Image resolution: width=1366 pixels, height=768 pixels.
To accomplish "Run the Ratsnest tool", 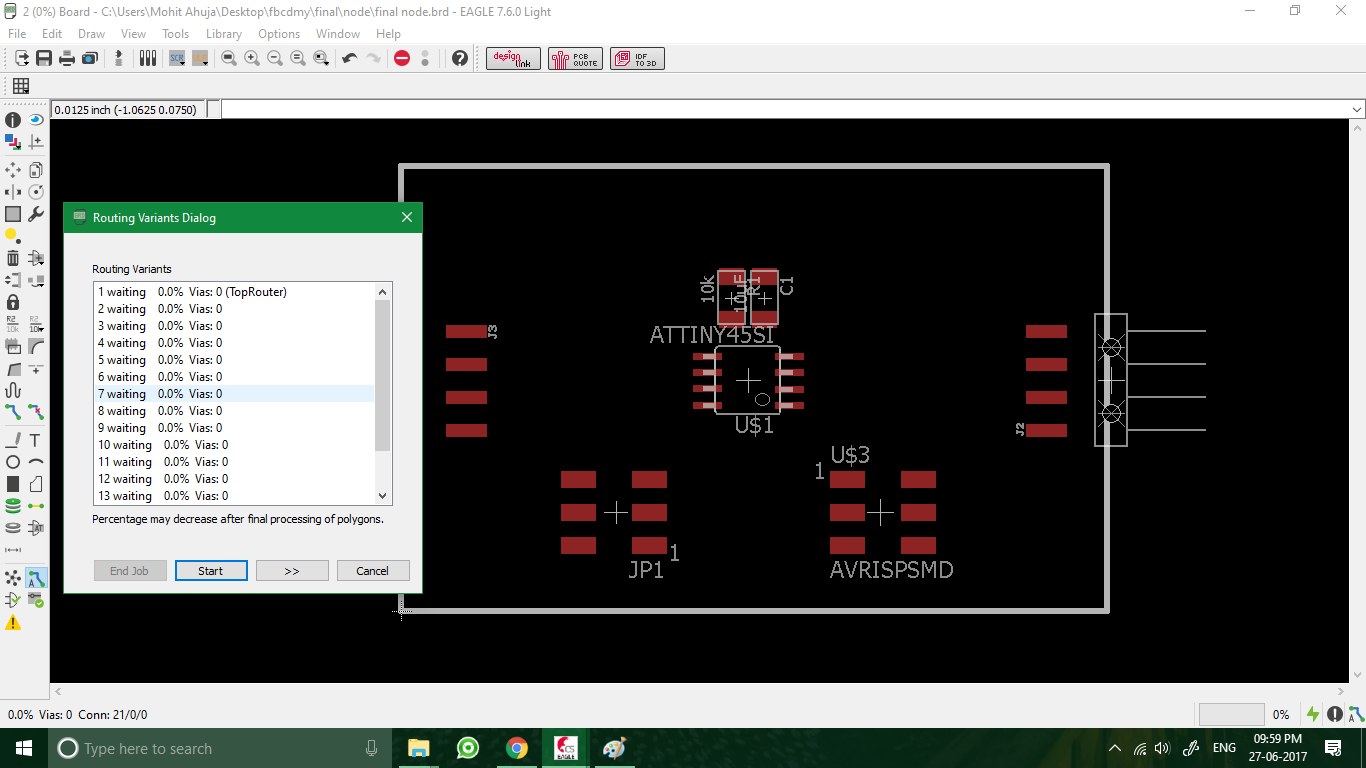I will point(13,578).
